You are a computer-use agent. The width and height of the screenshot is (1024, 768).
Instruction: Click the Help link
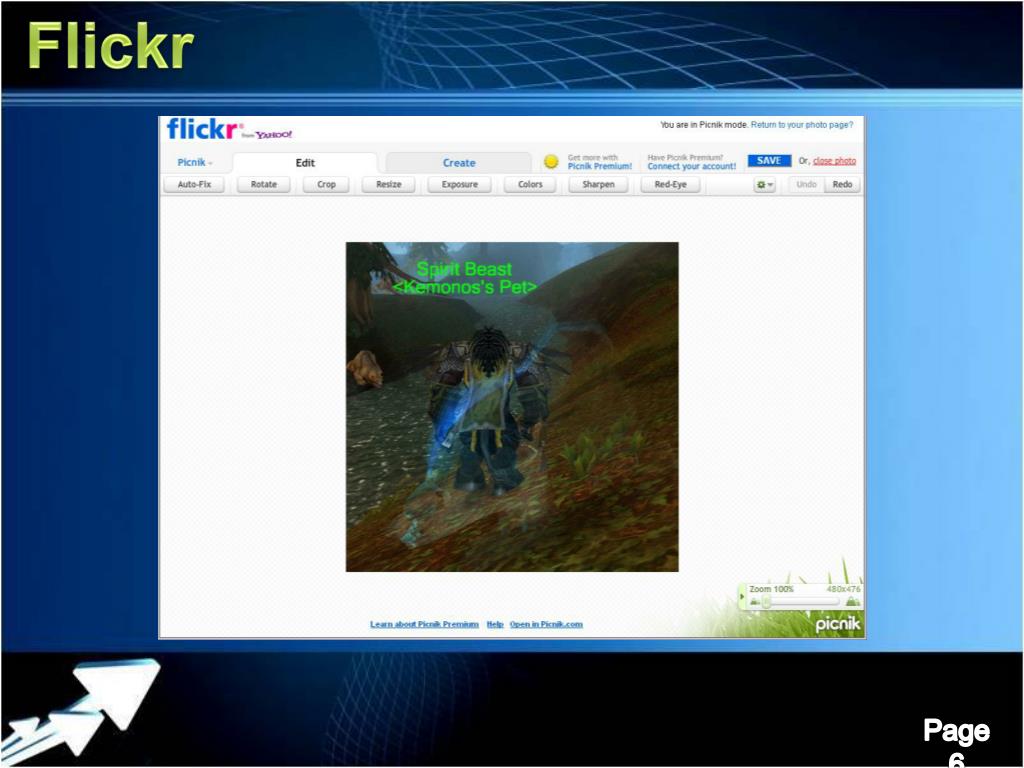pyautogui.click(x=495, y=624)
